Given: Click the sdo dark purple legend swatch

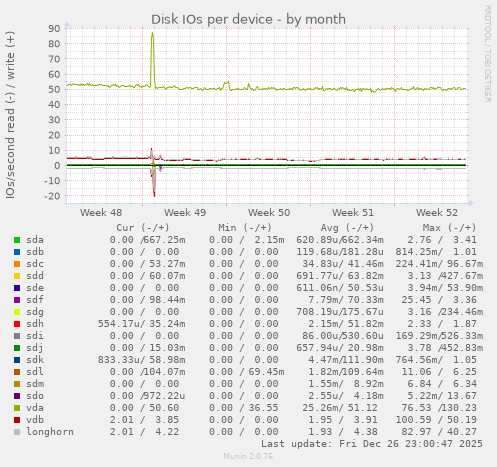Looking at the screenshot, I should [17, 396].
